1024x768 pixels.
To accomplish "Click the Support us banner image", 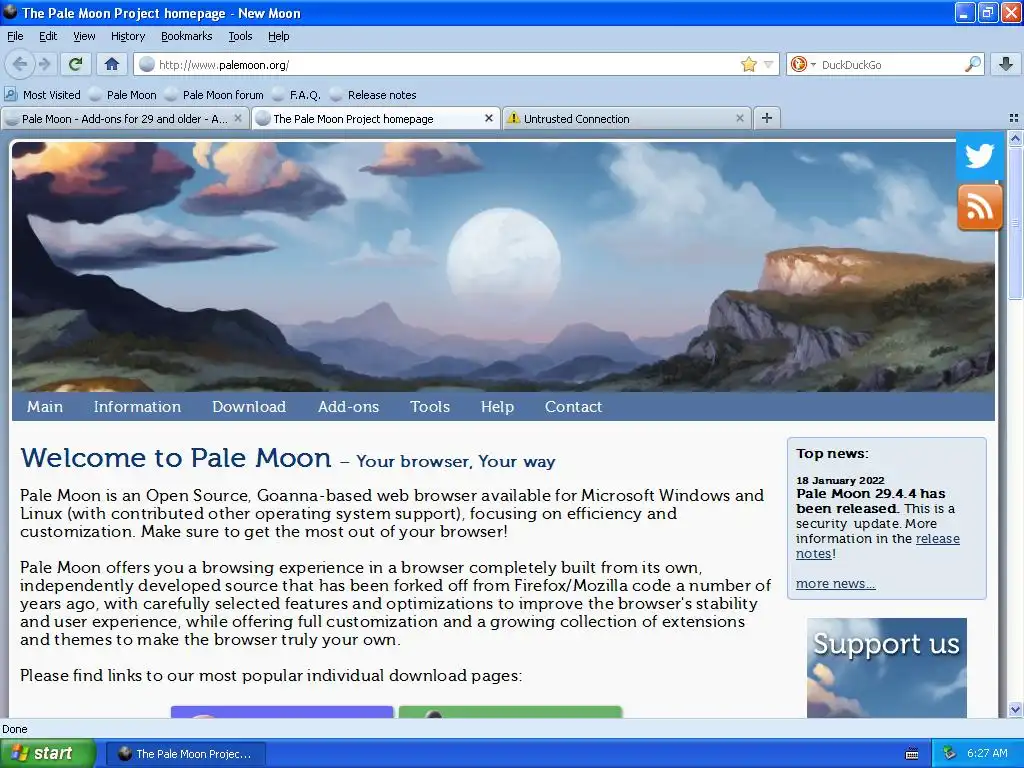I will [x=886, y=667].
